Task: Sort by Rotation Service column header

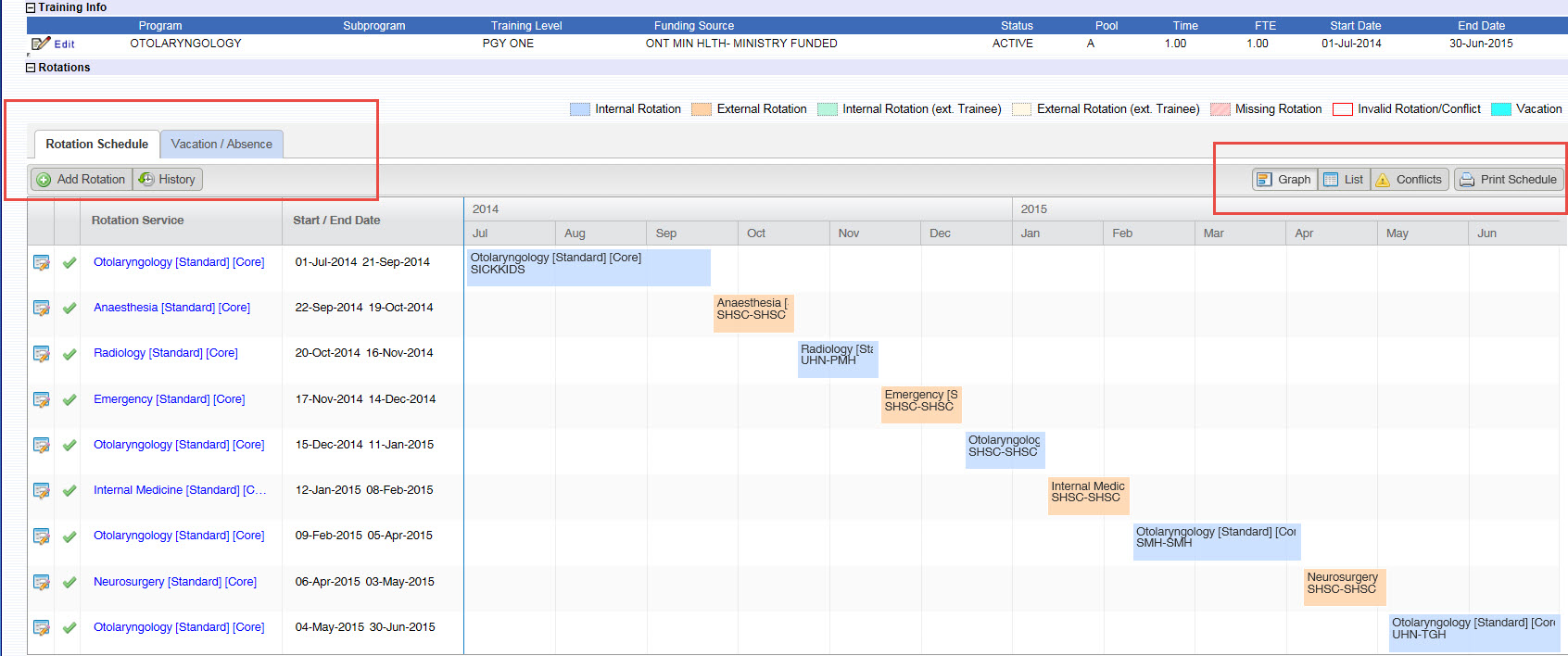Action: point(137,221)
